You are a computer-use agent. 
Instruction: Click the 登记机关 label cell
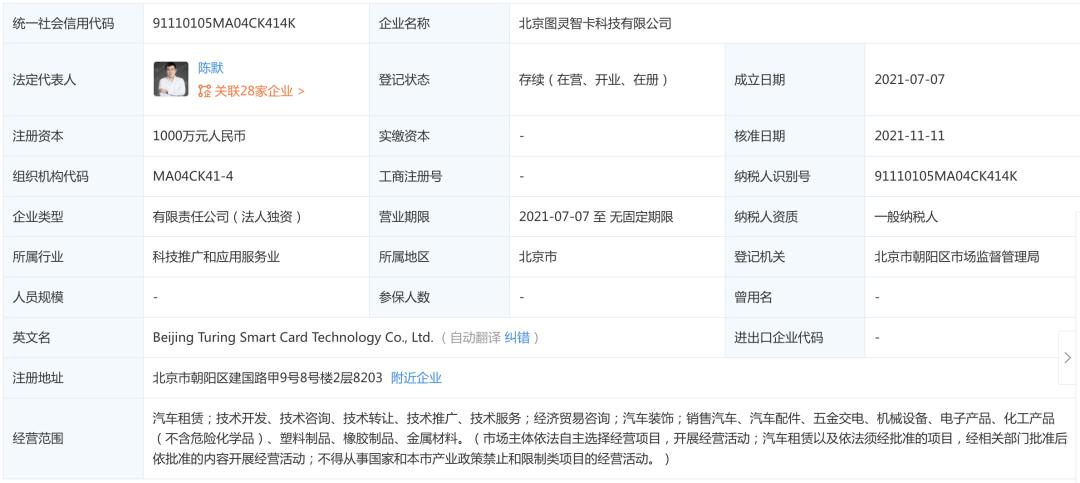795,257
